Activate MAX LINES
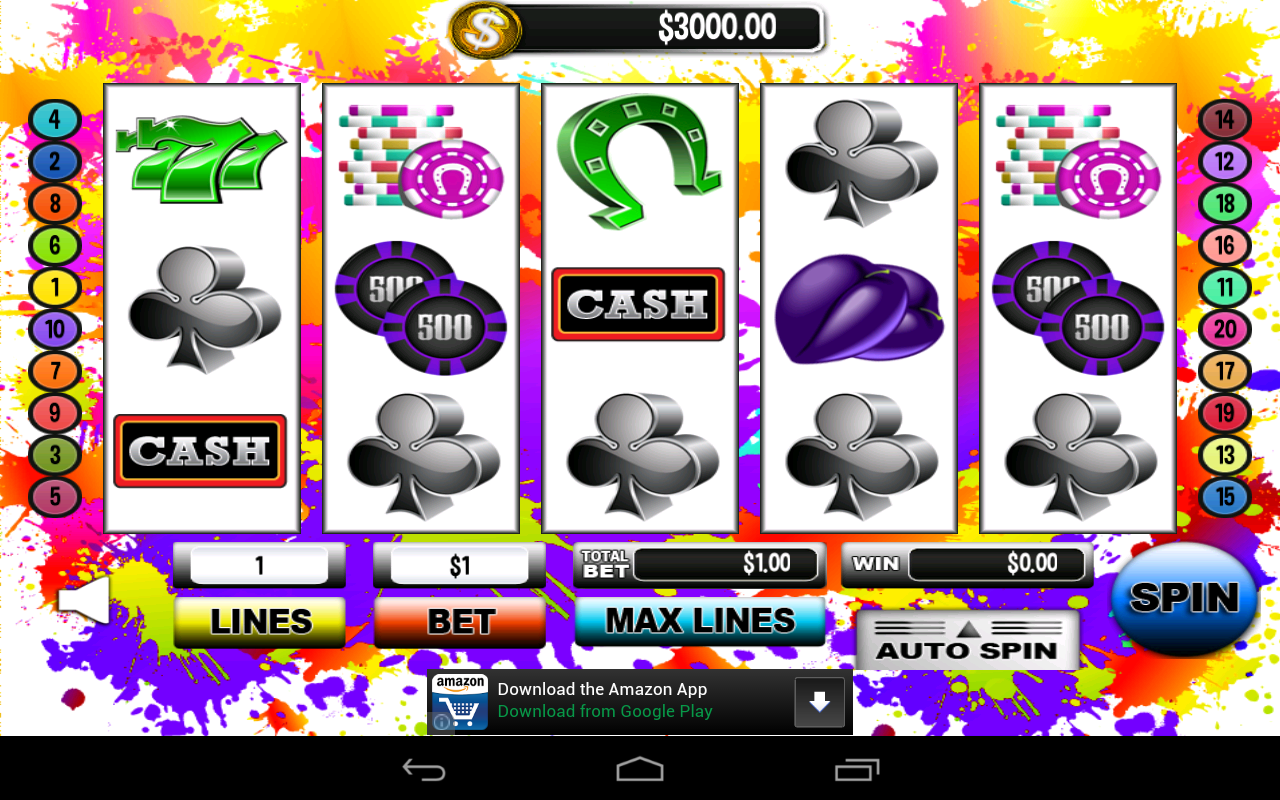 pyautogui.click(x=700, y=621)
